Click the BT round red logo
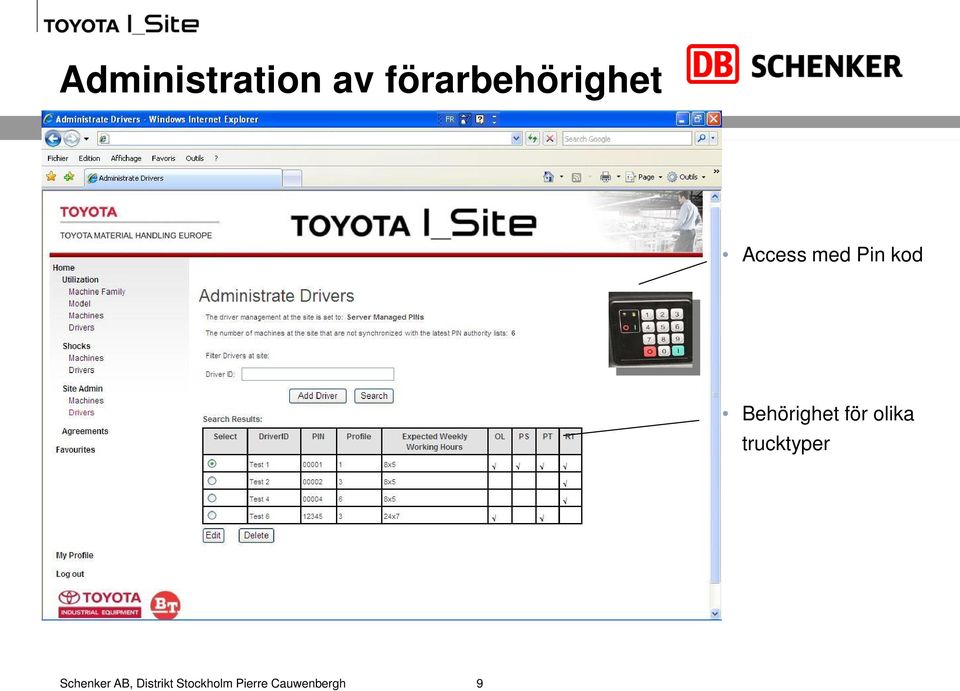The image size is (960, 691). [165, 605]
